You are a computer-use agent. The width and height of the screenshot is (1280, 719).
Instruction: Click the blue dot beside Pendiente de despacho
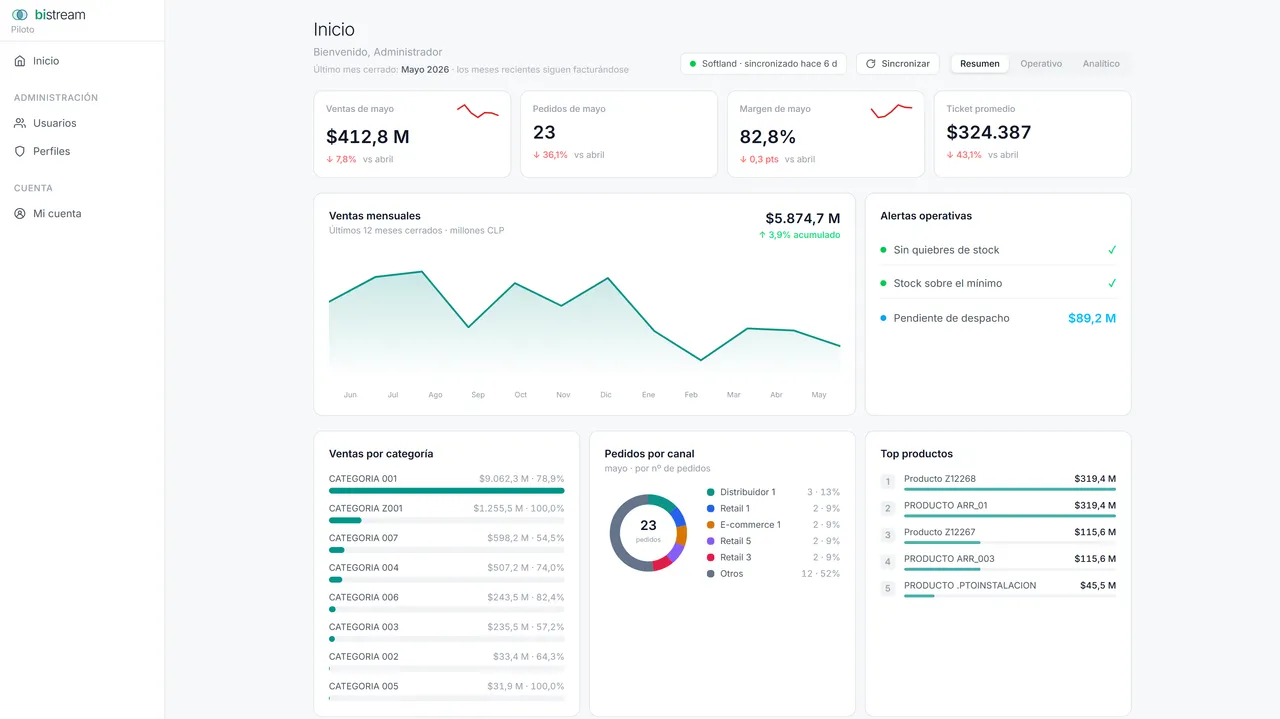pyautogui.click(x=883, y=318)
